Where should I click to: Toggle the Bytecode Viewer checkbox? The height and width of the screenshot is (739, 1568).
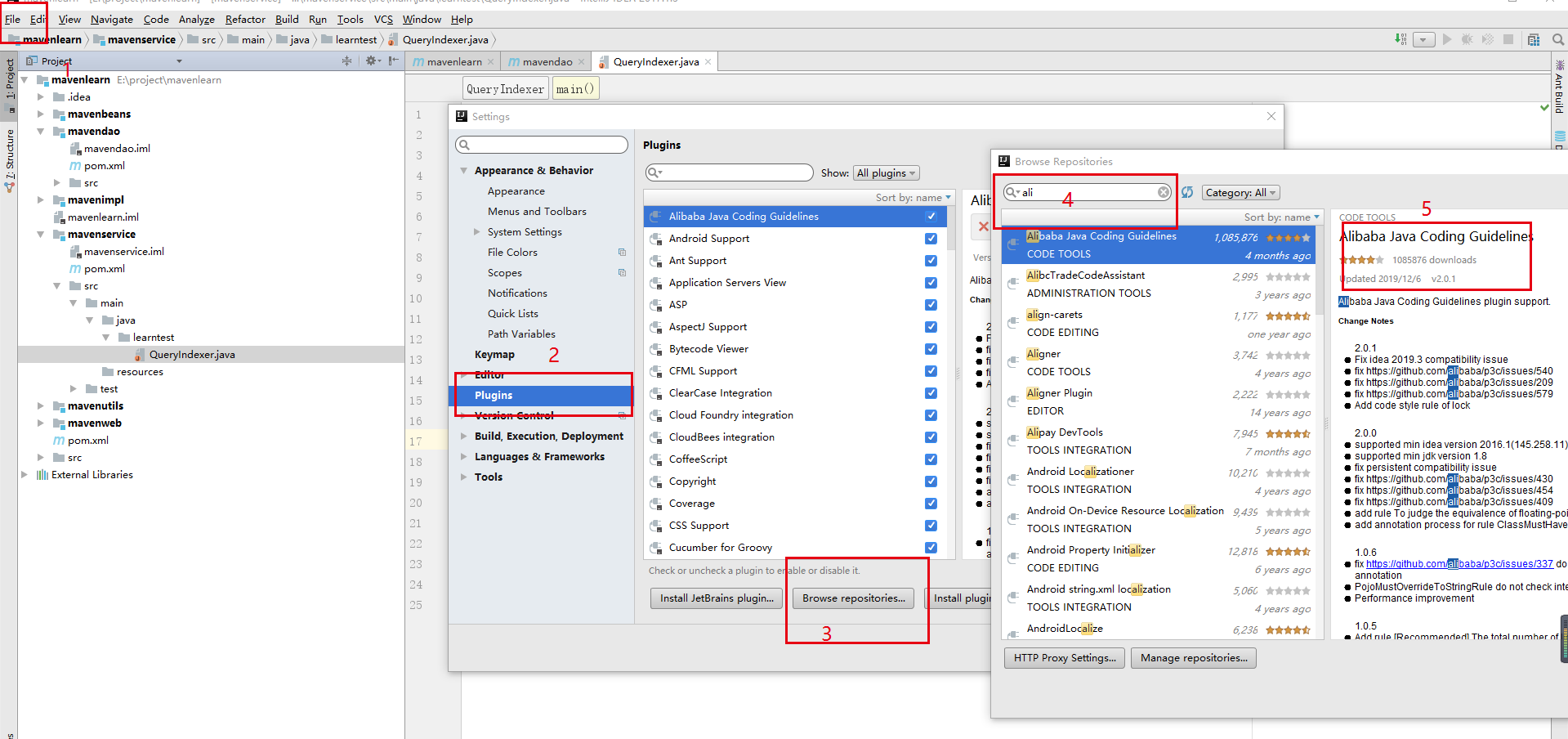pos(931,349)
